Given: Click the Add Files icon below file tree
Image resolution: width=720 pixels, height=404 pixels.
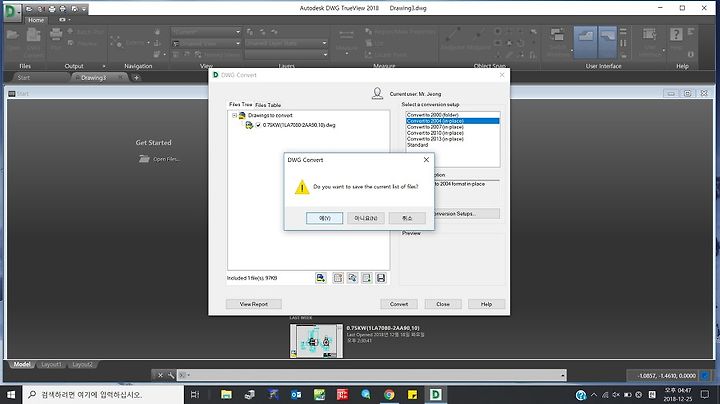Looking at the screenshot, I should [x=321, y=278].
